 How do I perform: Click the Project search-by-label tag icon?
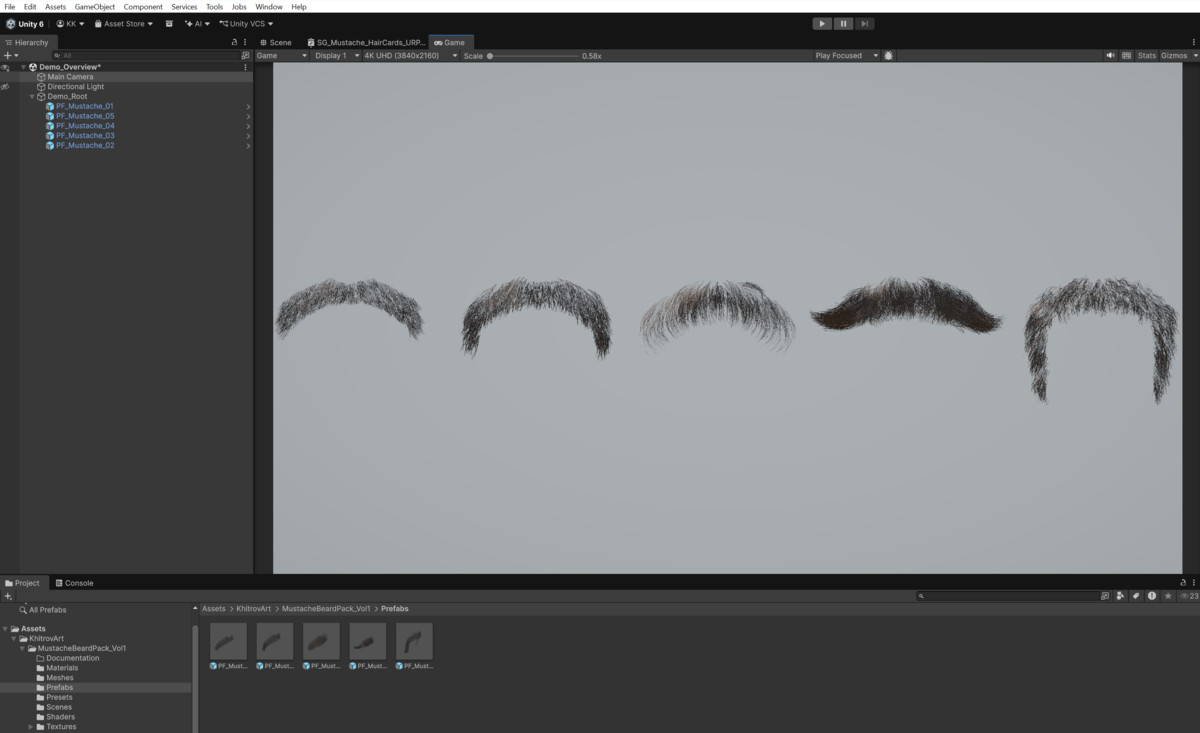tap(1135, 596)
